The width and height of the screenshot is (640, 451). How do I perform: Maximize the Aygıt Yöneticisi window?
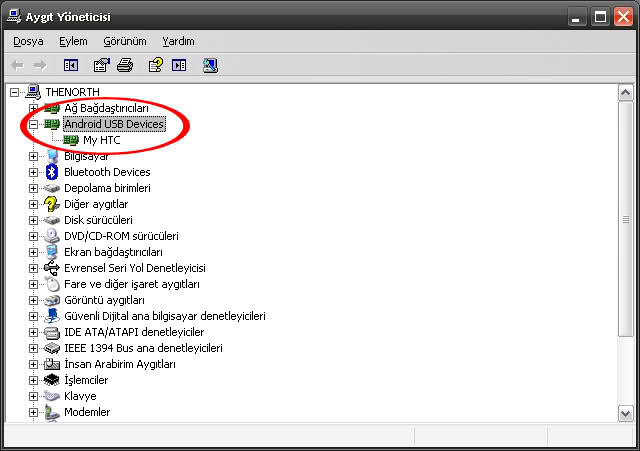pyautogui.click(x=600, y=18)
